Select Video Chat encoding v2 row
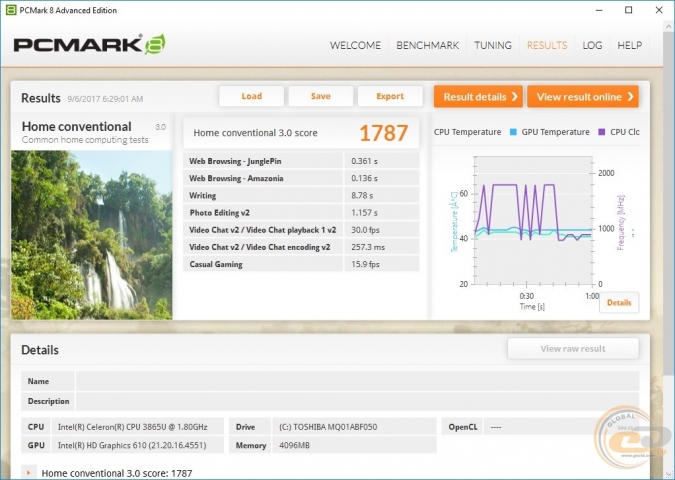 click(301, 247)
